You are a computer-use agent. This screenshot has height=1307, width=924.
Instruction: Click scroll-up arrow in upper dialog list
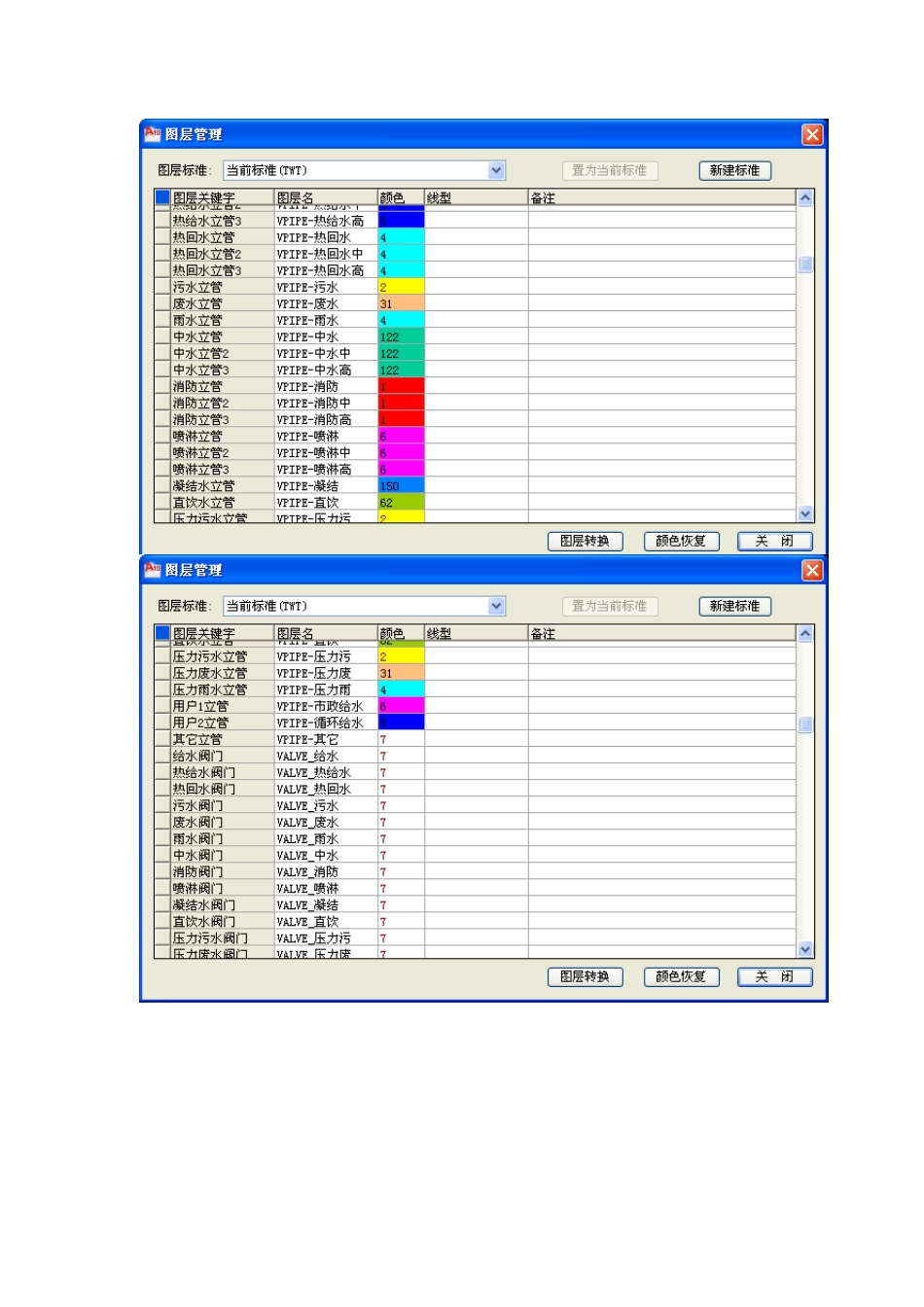point(805,197)
